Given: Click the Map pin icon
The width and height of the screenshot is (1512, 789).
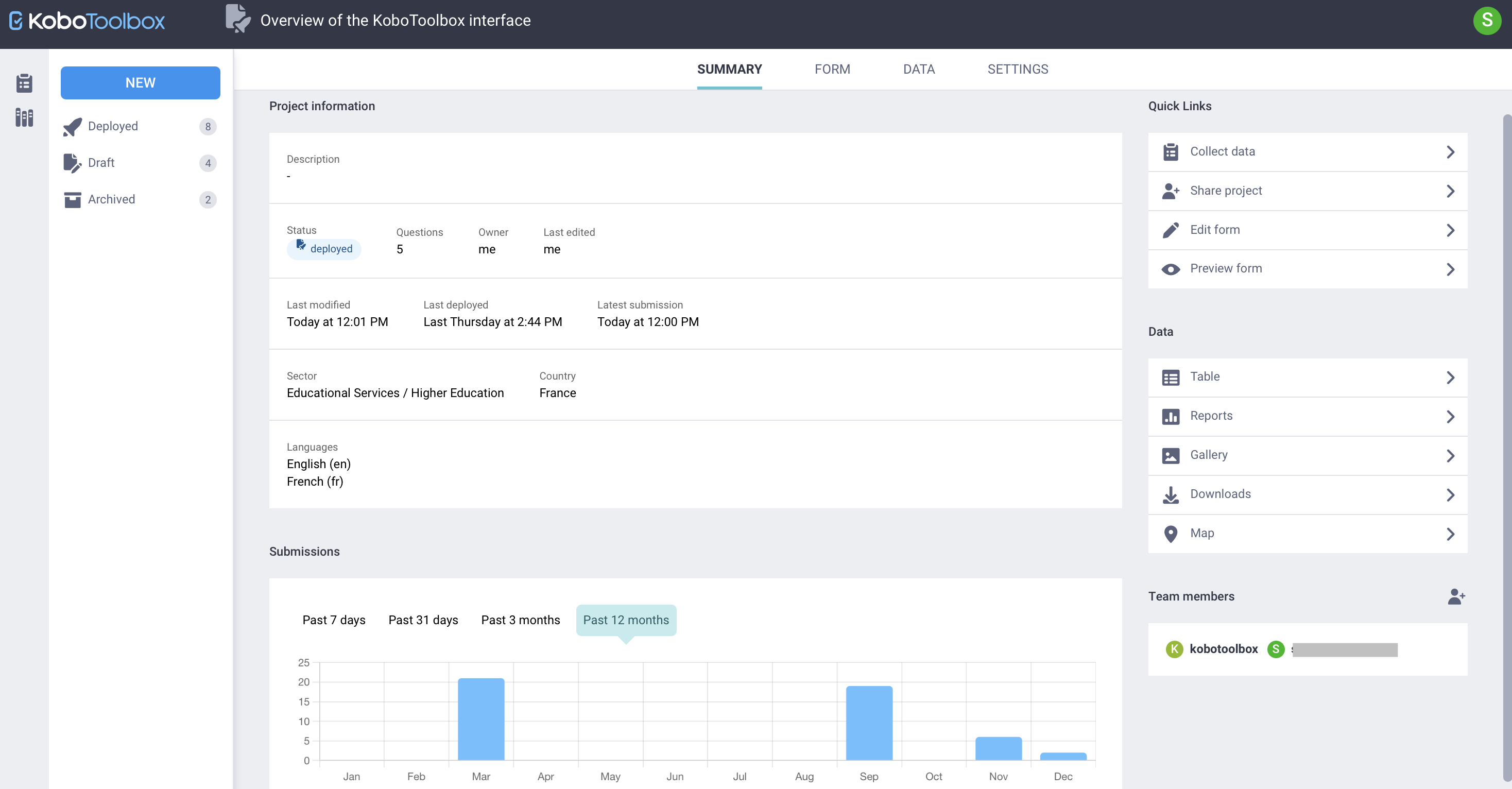Looking at the screenshot, I should 1171,534.
